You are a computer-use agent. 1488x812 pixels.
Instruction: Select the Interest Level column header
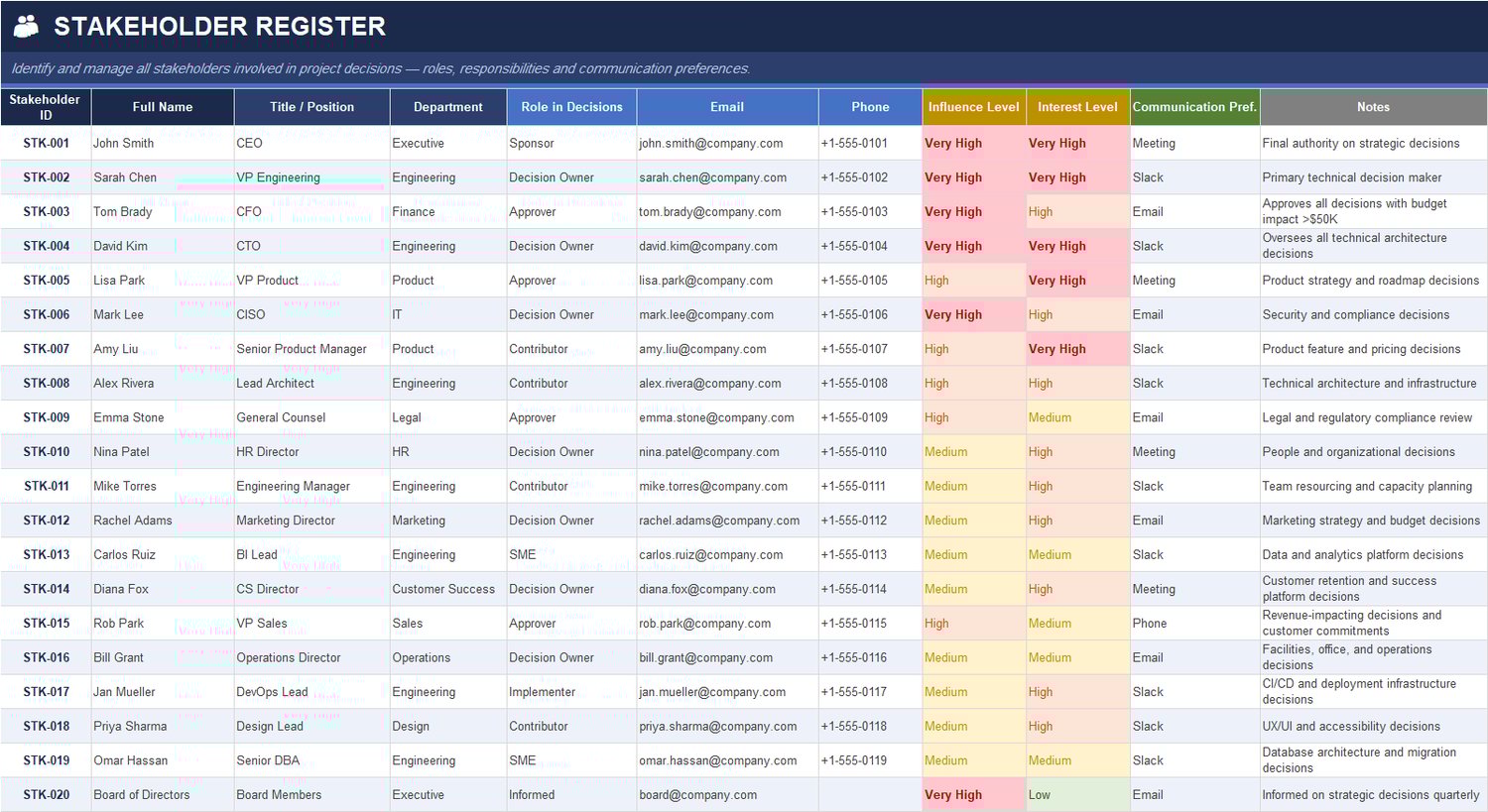(x=1077, y=106)
